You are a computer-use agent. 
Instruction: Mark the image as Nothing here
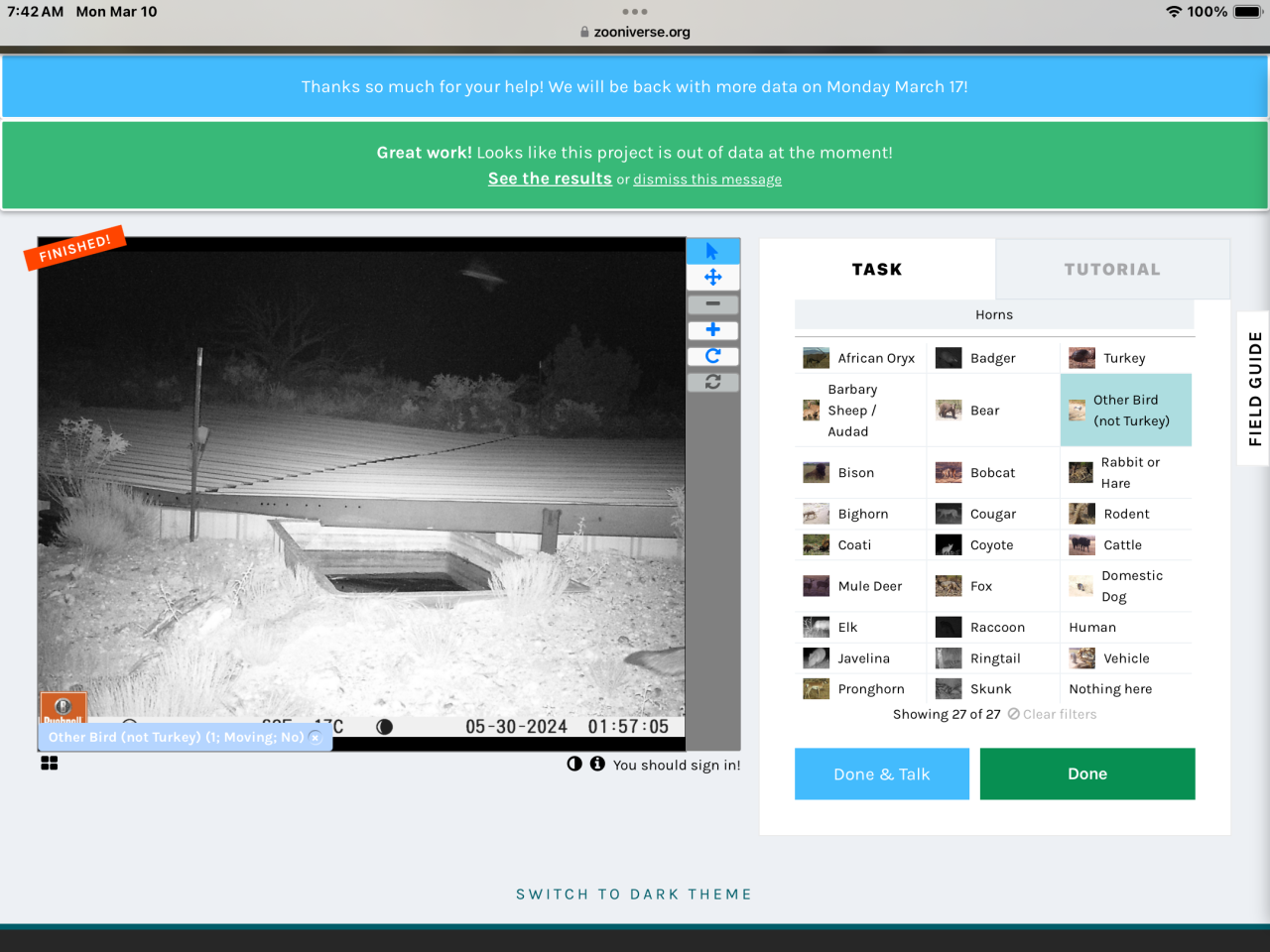(1126, 688)
